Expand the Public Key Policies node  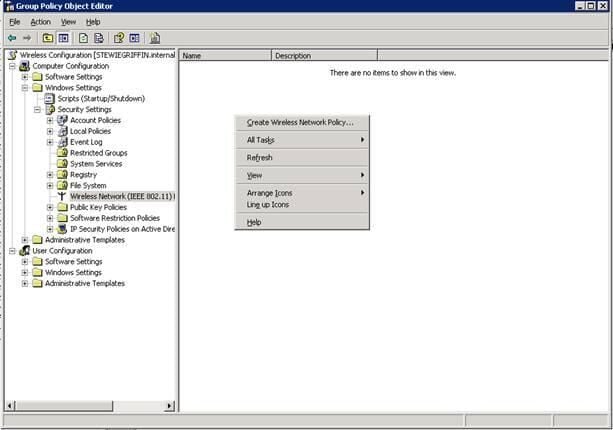coord(50,207)
